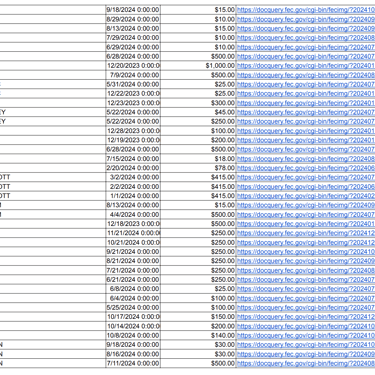Select the date cell 2/2/2024 0:00:00
The height and width of the screenshot is (375, 375).
point(133,187)
